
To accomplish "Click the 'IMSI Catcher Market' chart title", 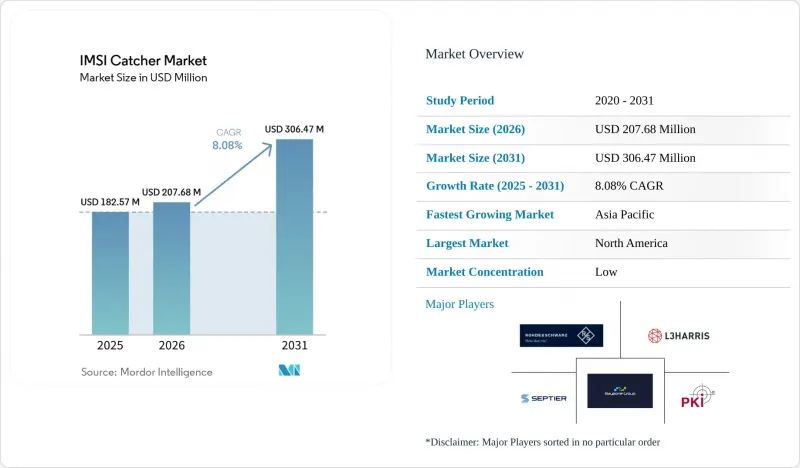I will pos(143,60).
